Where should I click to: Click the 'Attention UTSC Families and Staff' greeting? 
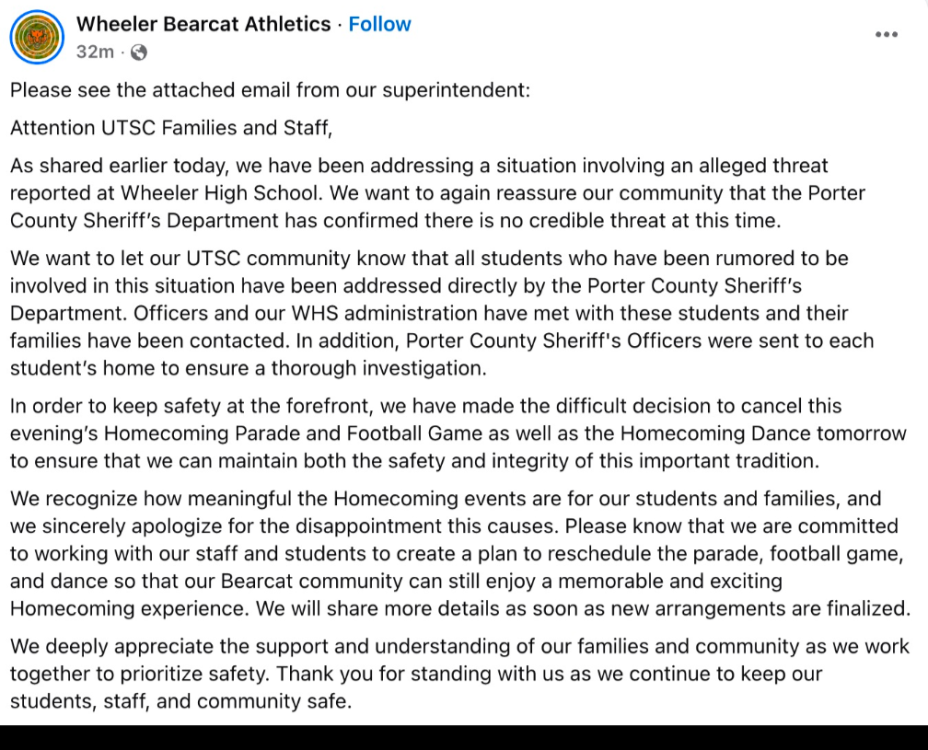(x=171, y=128)
